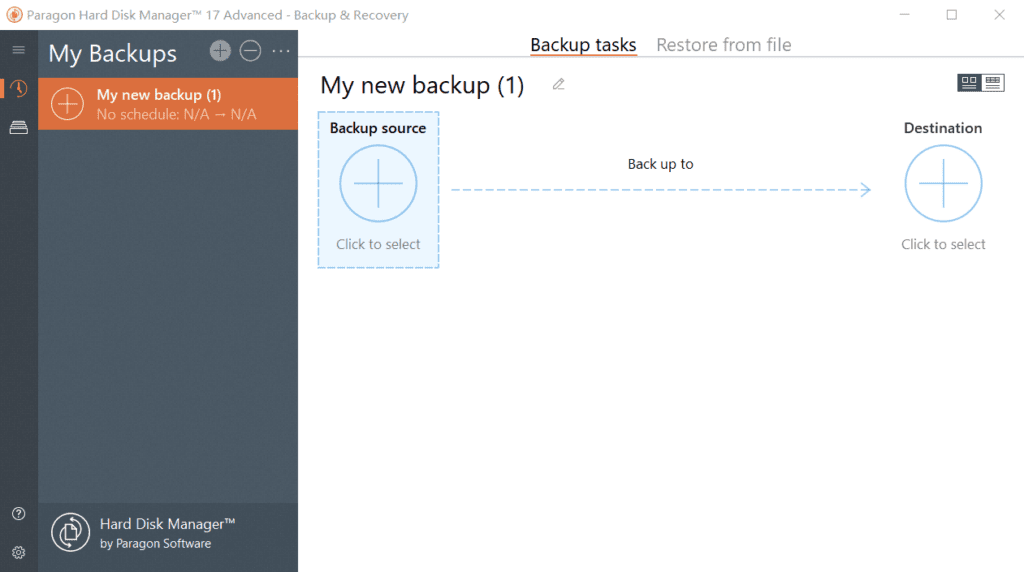Choose Destination plus circle
Screen dimensions: 1024x572
[x=943, y=183]
